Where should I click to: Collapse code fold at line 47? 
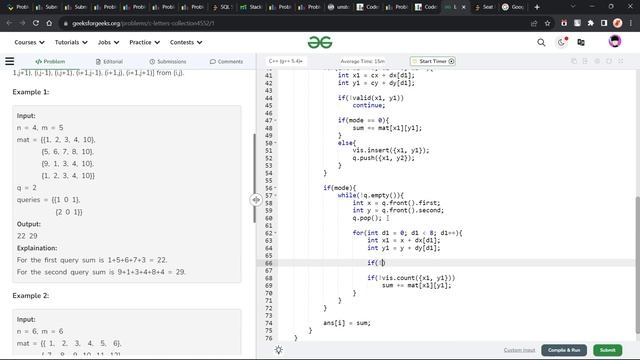point(276,120)
